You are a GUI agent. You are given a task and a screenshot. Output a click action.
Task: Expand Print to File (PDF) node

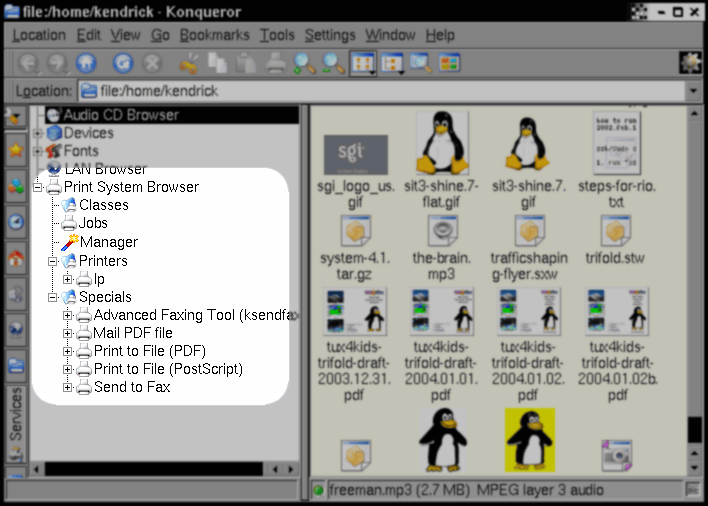click(68, 351)
